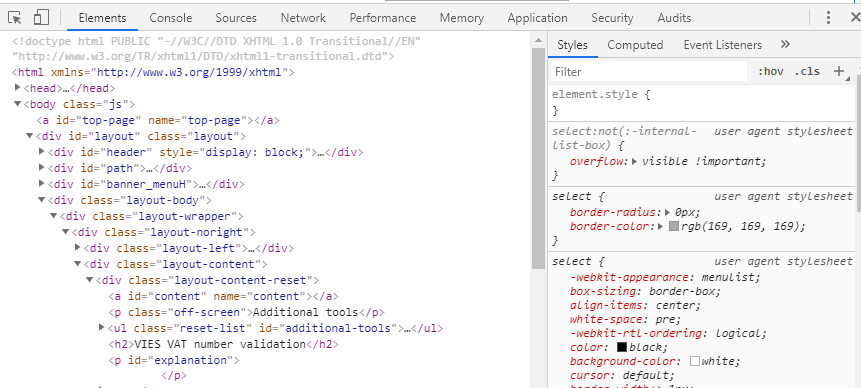Collapse the layout-wrapper div node

click(54, 216)
